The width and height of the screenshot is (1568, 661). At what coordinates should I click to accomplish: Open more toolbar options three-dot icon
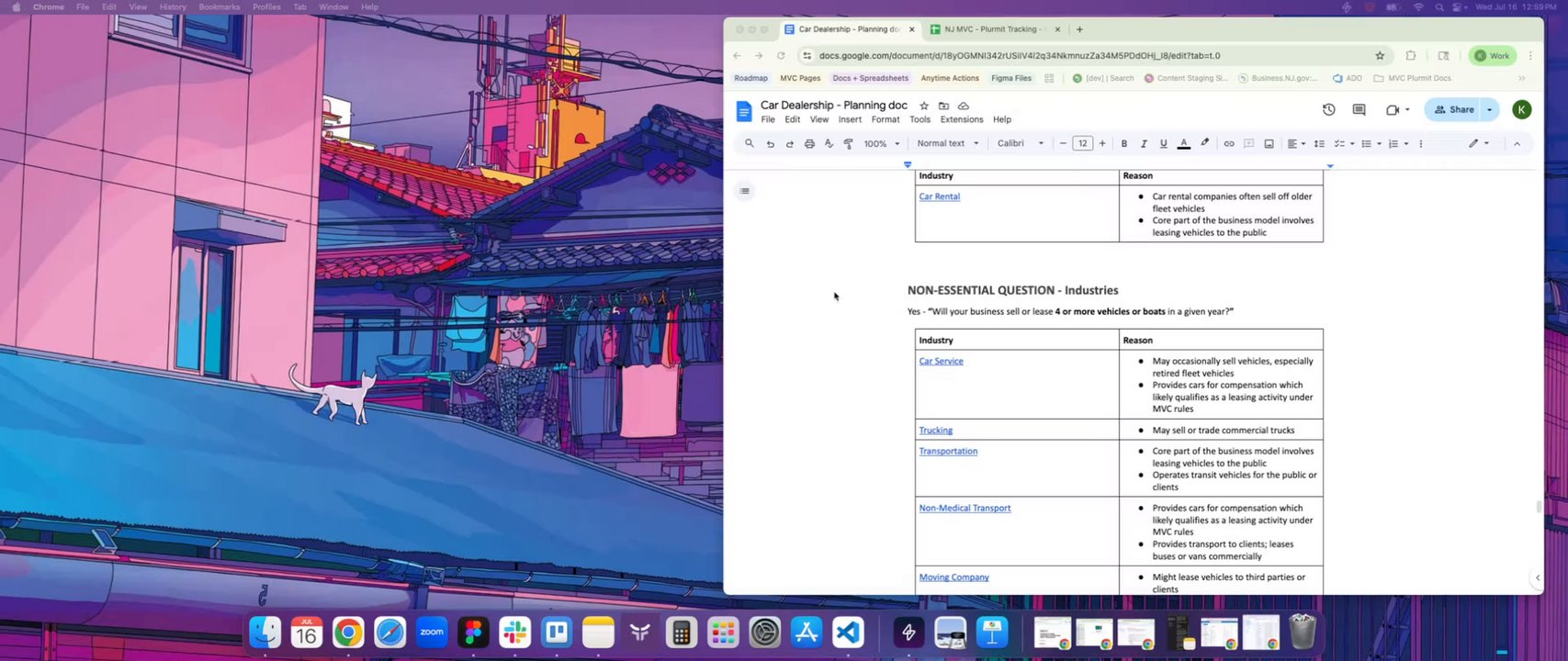[1421, 143]
